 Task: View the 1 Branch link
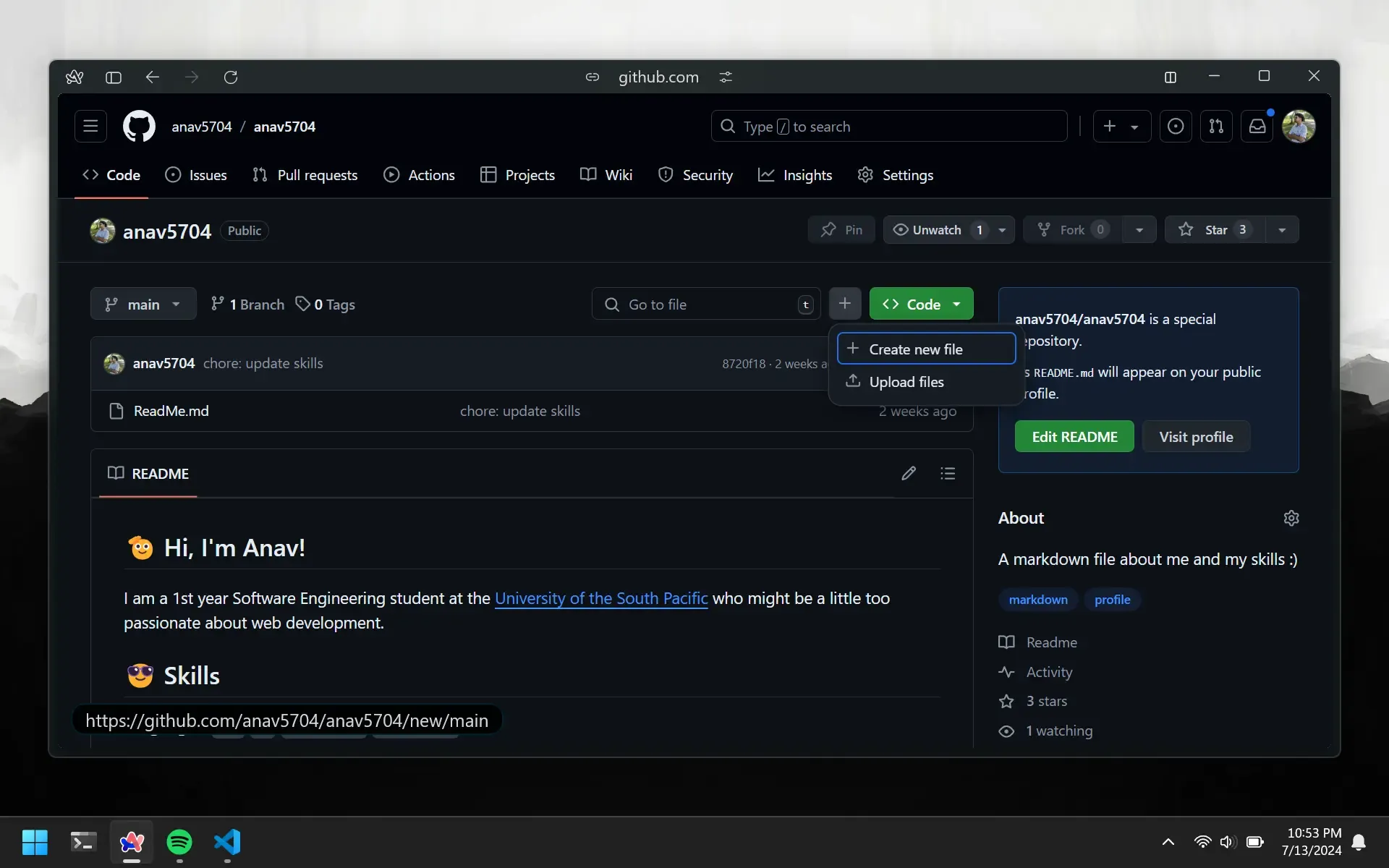(x=247, y=305)
